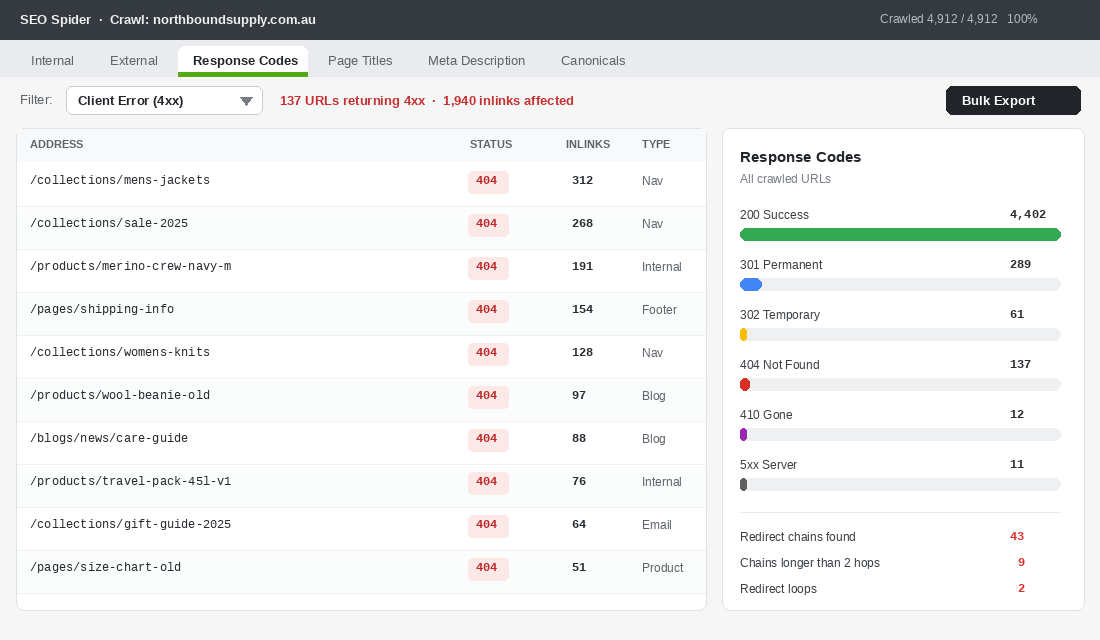Switch to the Canonicals tab

click(x=593, y=61)
